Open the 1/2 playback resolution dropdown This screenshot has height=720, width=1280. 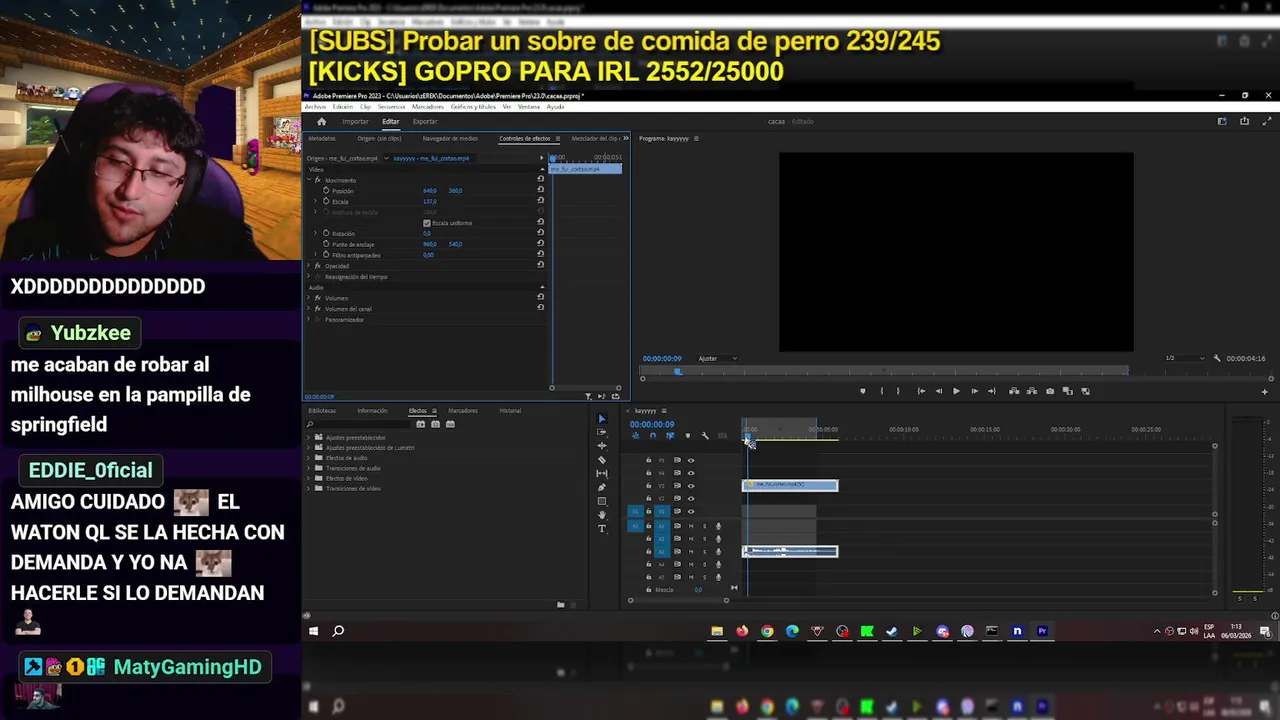(1184, 358)
